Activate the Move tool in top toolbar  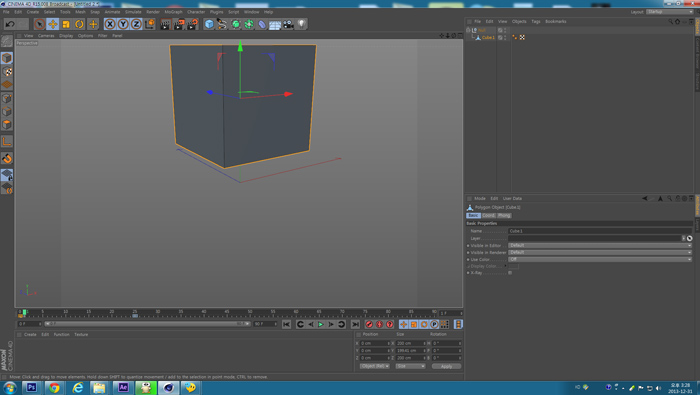(x=53, y=24)
